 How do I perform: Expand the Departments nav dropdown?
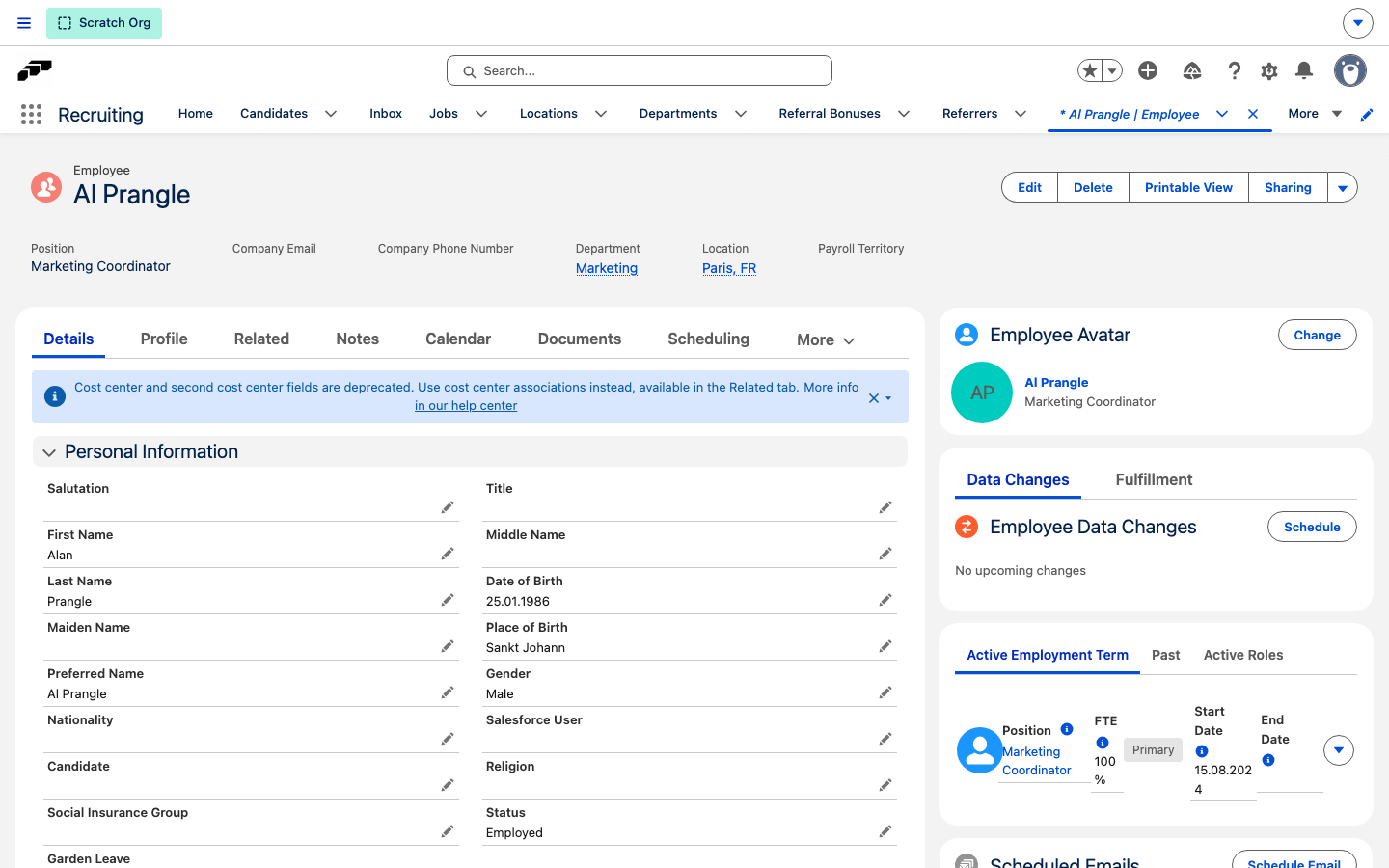pyautogui.click(x=741, y=114)
